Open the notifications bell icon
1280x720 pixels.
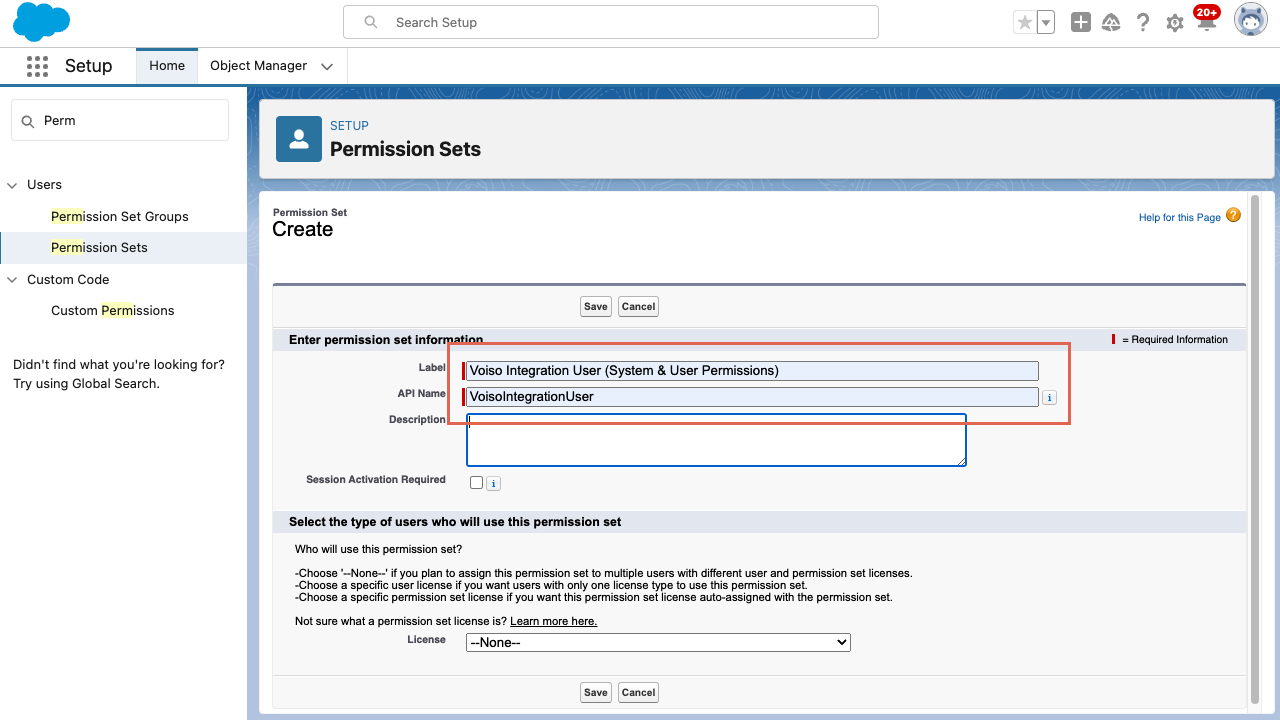click(x=1207, y=22)
